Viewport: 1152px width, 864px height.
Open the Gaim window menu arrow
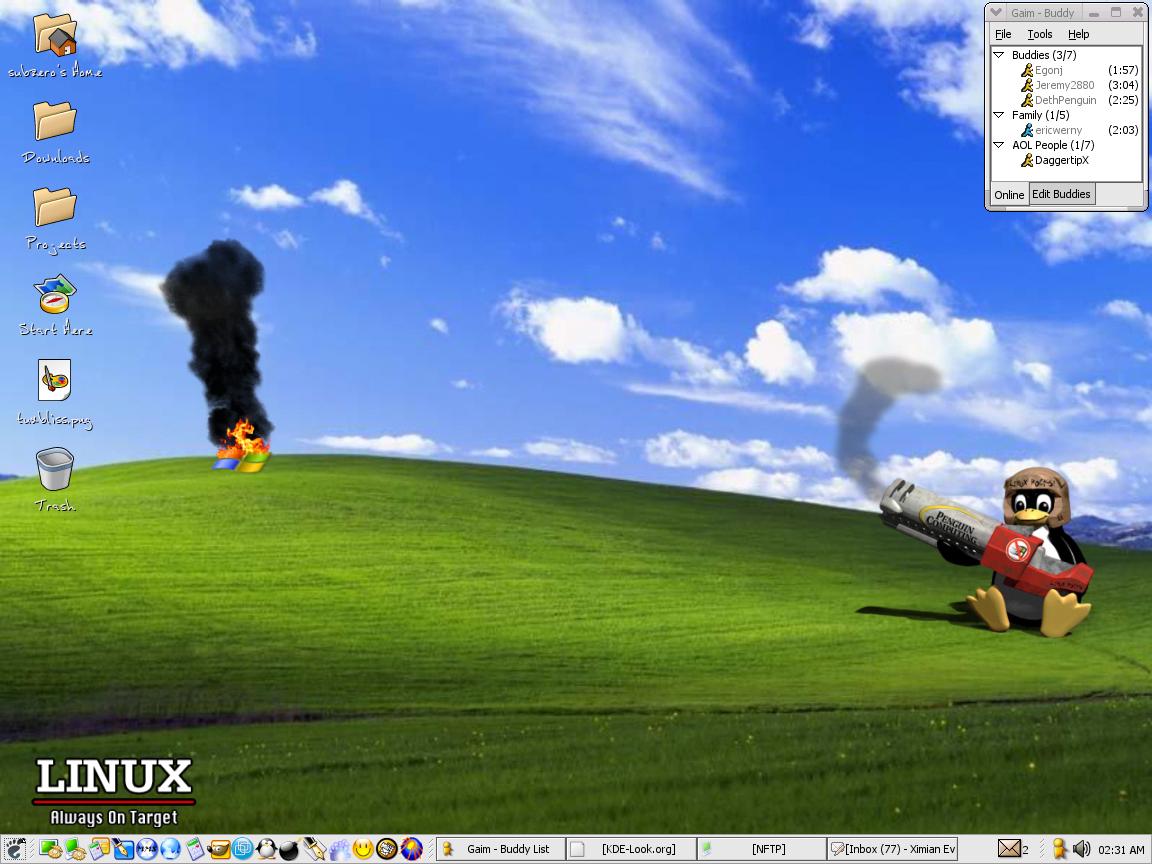996,12
